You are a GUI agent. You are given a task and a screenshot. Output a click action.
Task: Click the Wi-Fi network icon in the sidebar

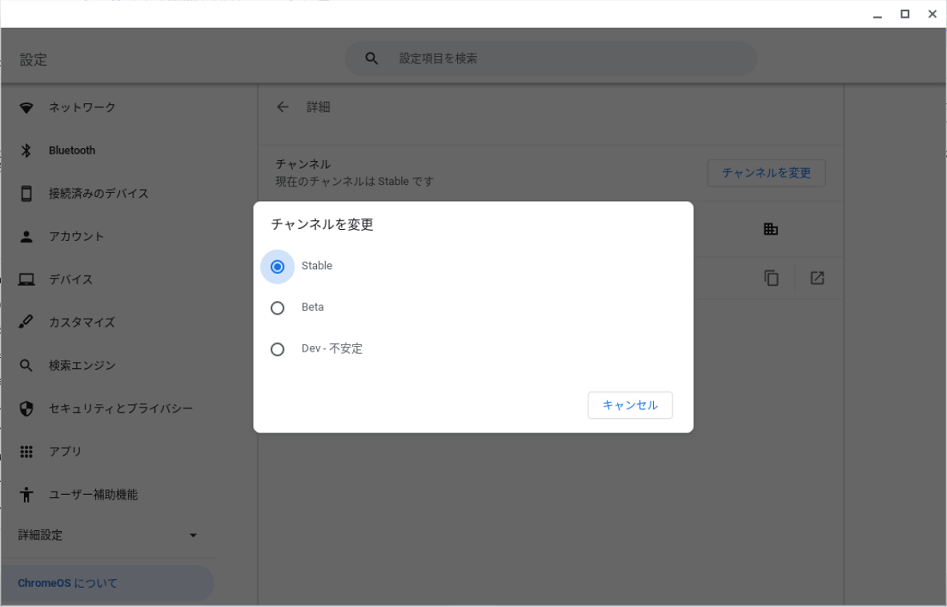[x=26, y=108]
